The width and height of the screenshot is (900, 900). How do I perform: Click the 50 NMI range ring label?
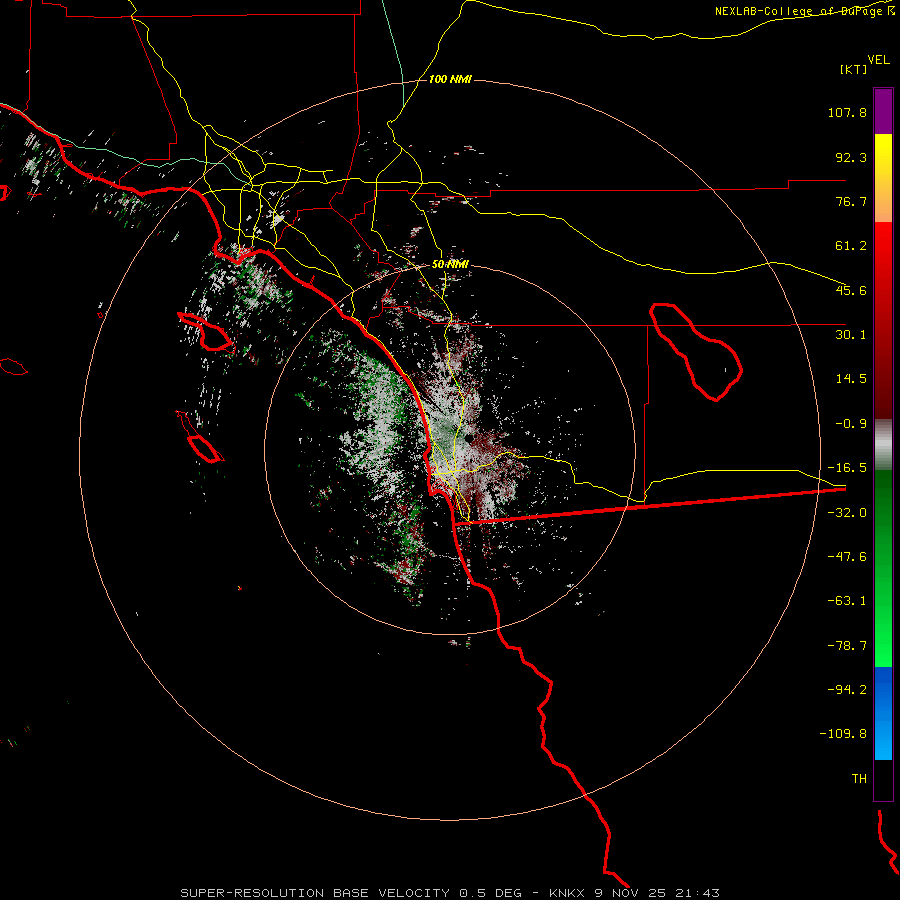(x=450, y=265)
